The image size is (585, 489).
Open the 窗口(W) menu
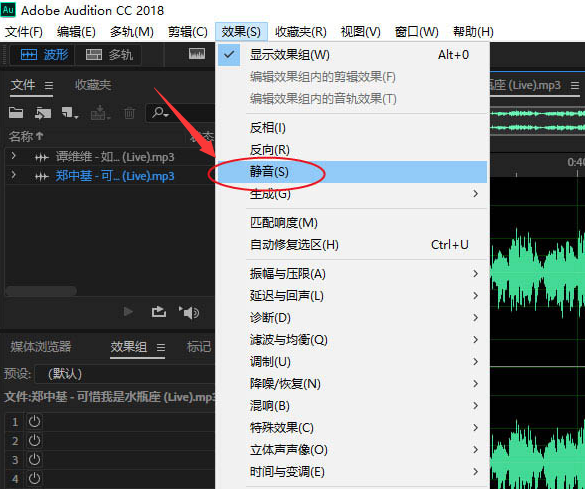(416, 32)
